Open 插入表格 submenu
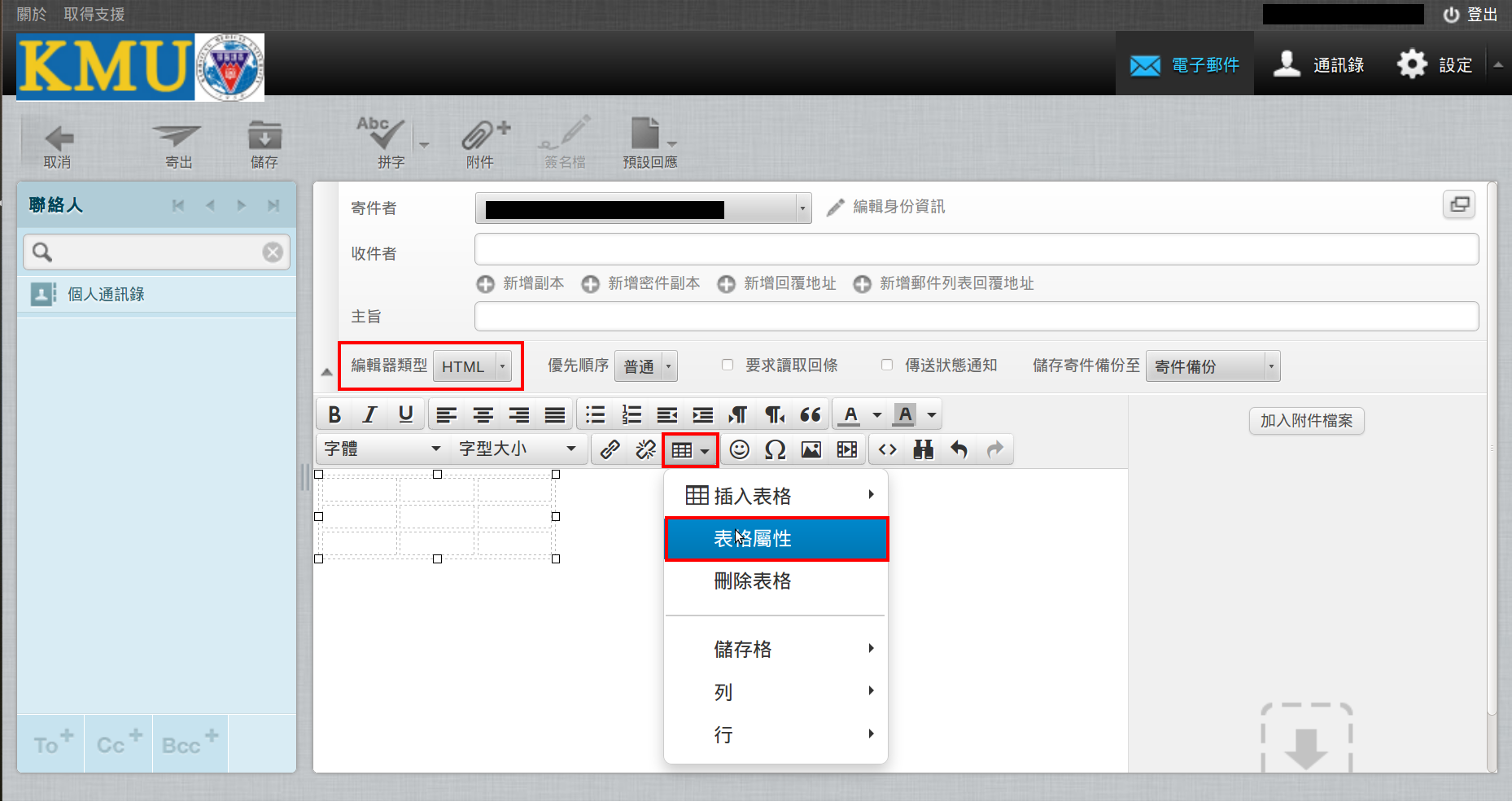Viewport: 1512px width, 806px height. tap(776, 496)
